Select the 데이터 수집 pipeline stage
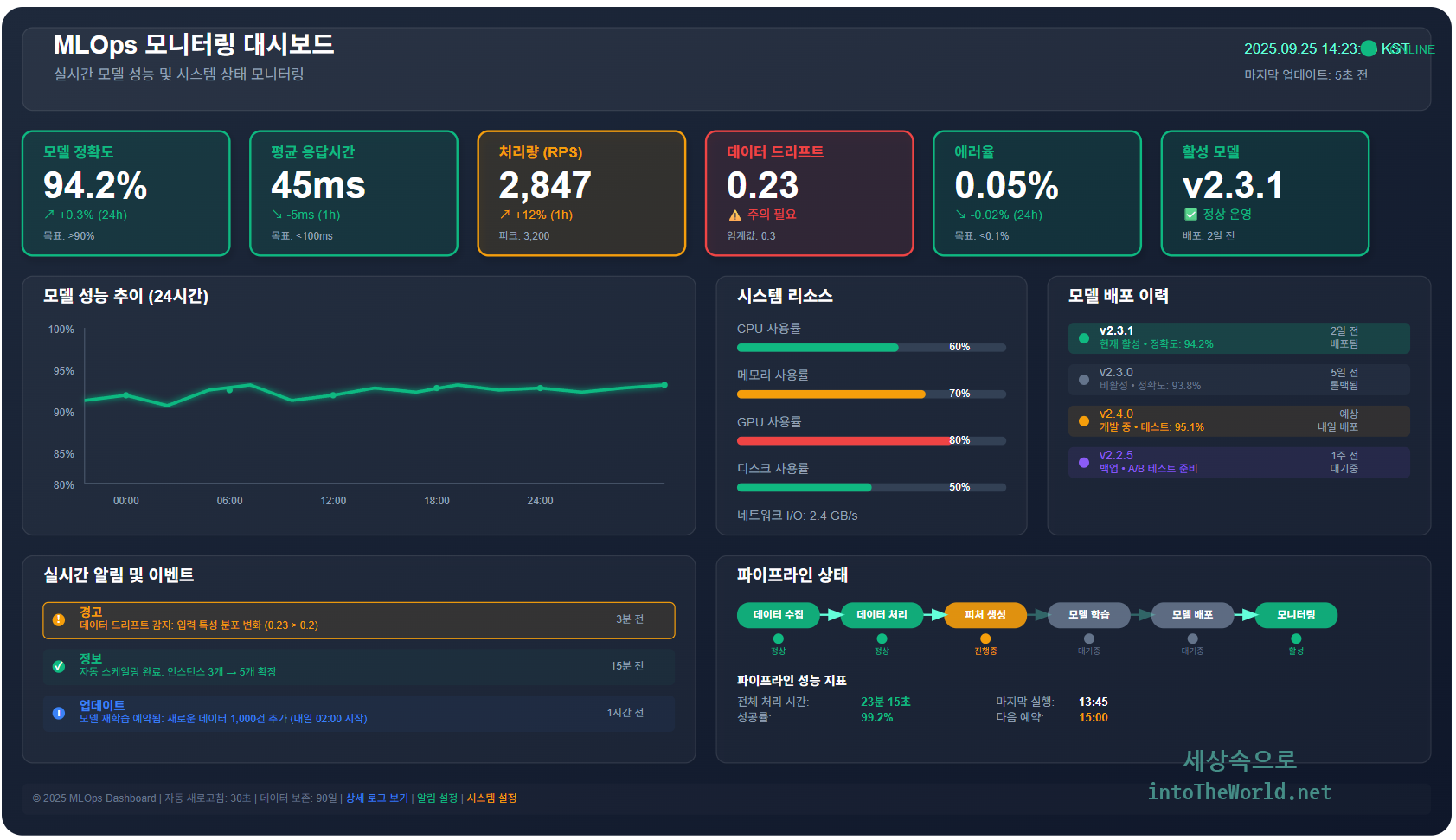The image size is (1456, 840). click(779, 615)
